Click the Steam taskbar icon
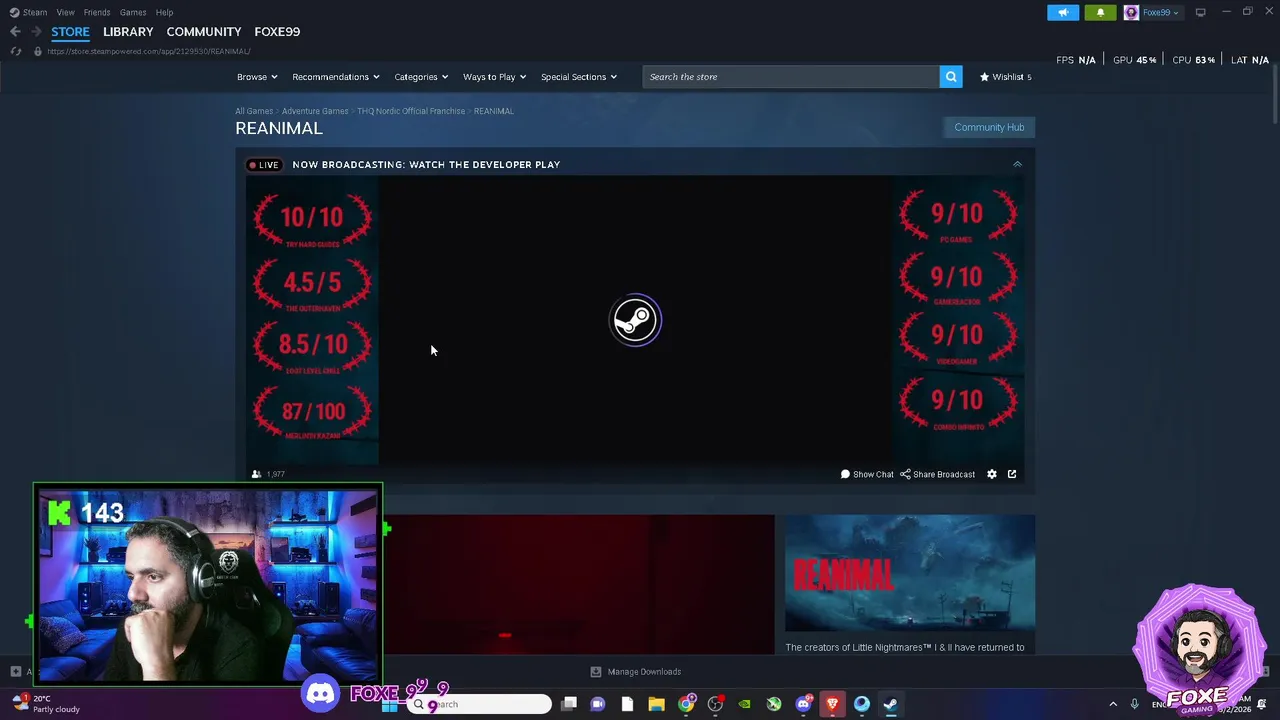Screen dimensions: 1280x720 (890, 704)
